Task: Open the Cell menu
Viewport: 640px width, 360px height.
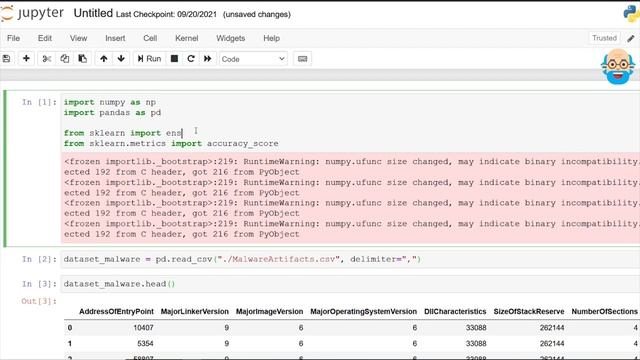Action: tap(150, 38)
